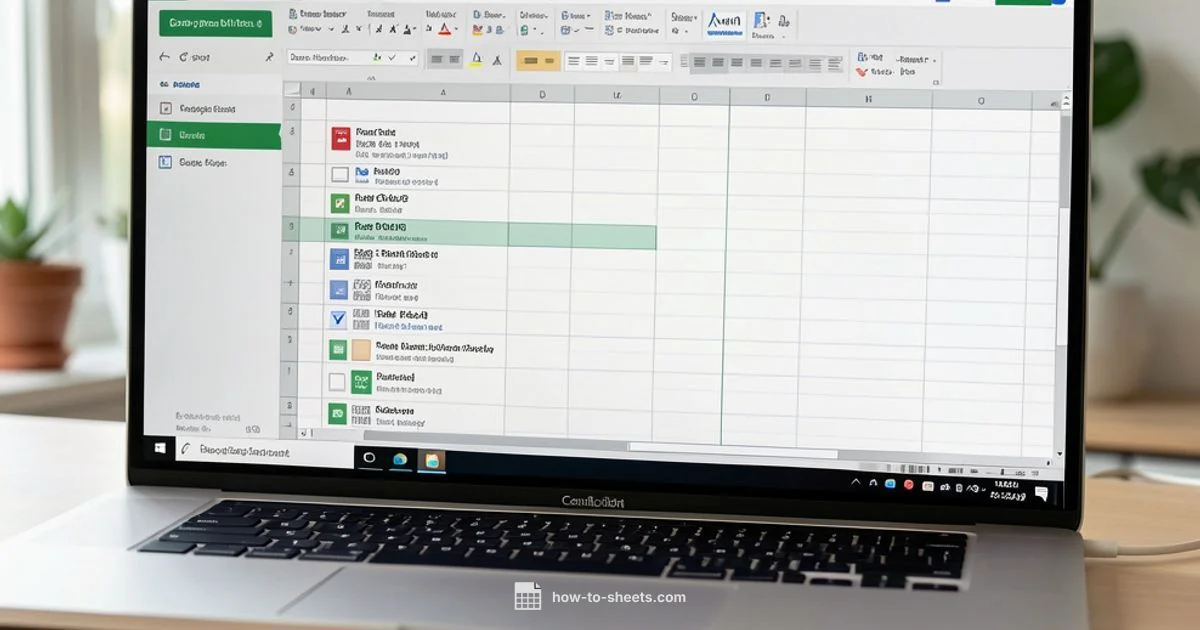1200x630 pixels.
Task: Click the Insert Function icon beside formula bar
Action: pyautogui.click(x=412, y=57)
